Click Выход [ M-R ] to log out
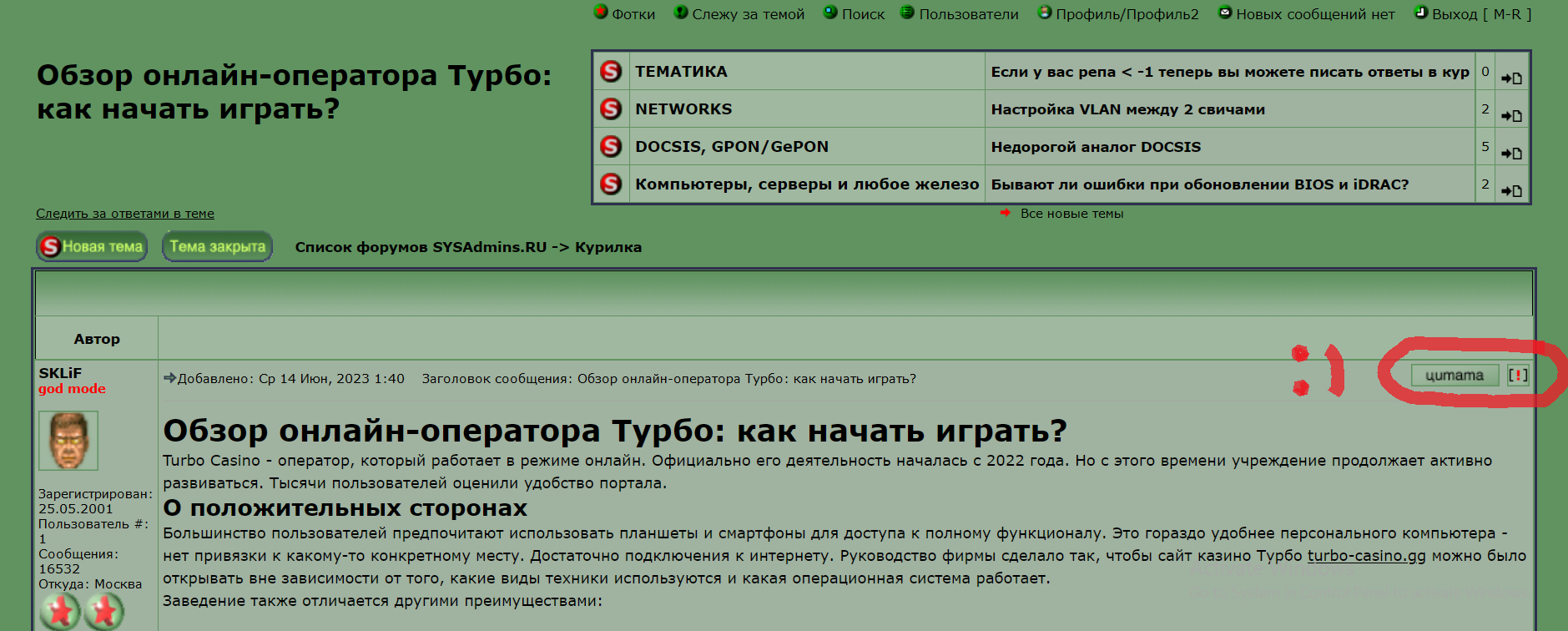Viewport: 1568px width, 631px height. pyautogui.click(x=1482, y=14)
